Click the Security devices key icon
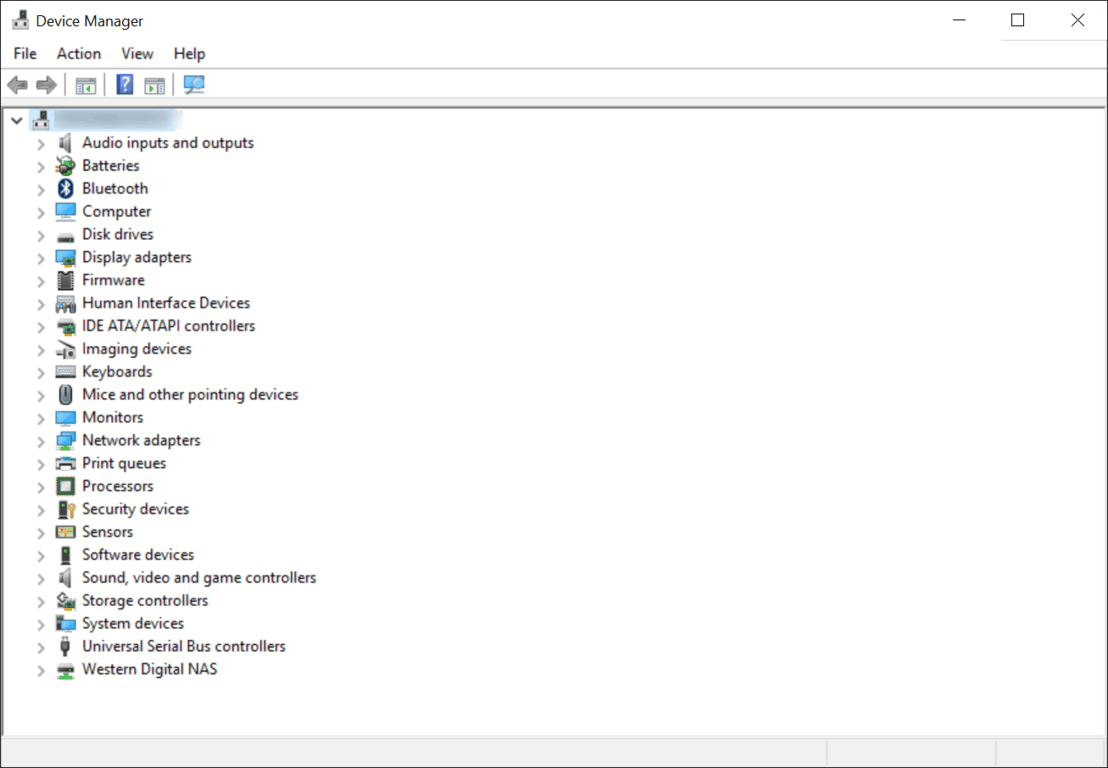This screenshot has height=768, width=1108. (66, 510)
